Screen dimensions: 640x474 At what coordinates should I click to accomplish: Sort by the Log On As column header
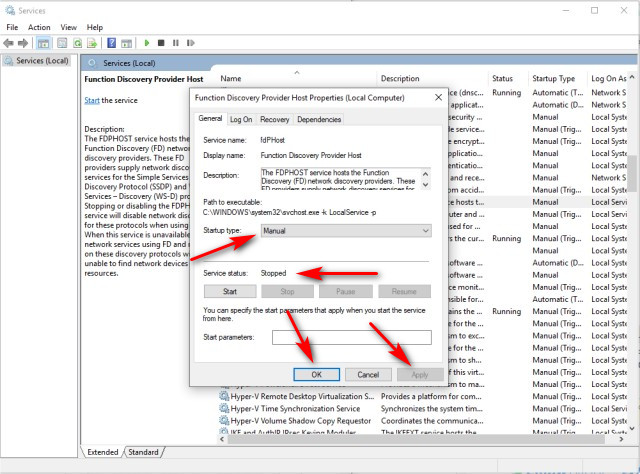(x=609, y=78)
